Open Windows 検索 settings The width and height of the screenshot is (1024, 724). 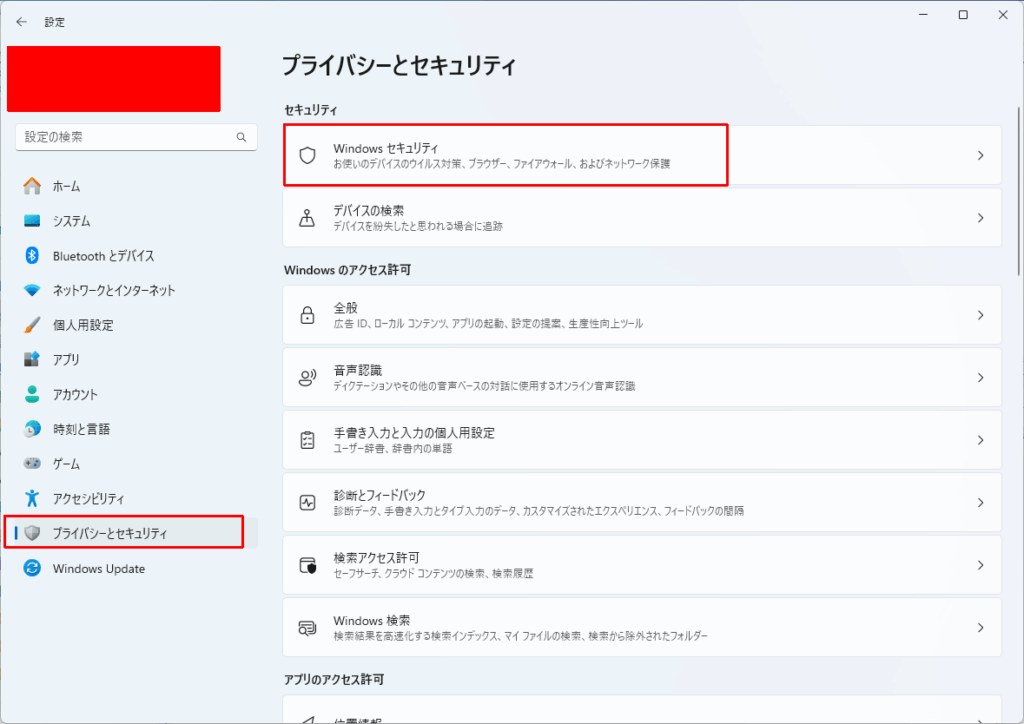(642, 628)
